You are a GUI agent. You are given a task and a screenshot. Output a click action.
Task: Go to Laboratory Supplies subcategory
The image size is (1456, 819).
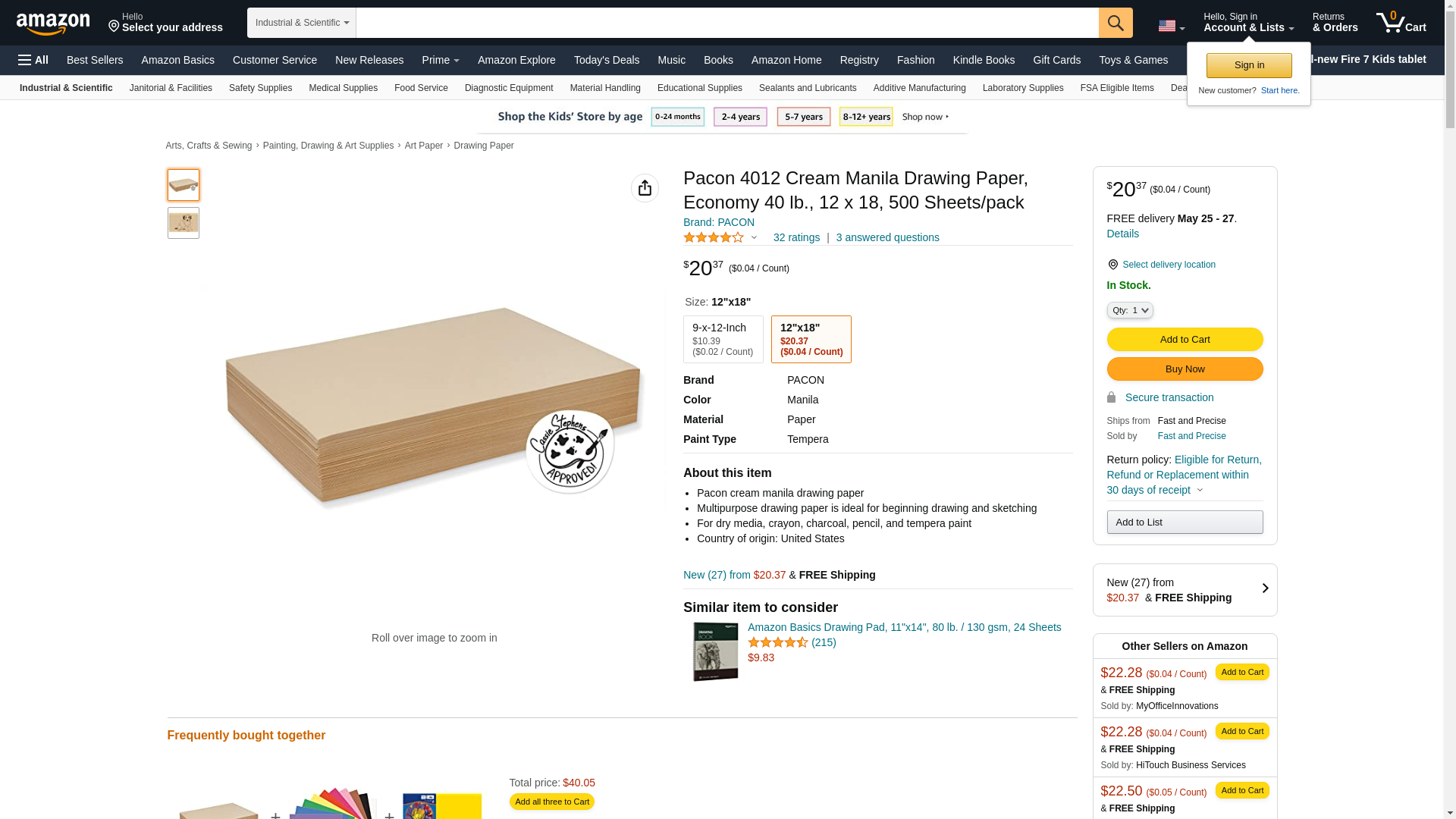coord(1022,88)
